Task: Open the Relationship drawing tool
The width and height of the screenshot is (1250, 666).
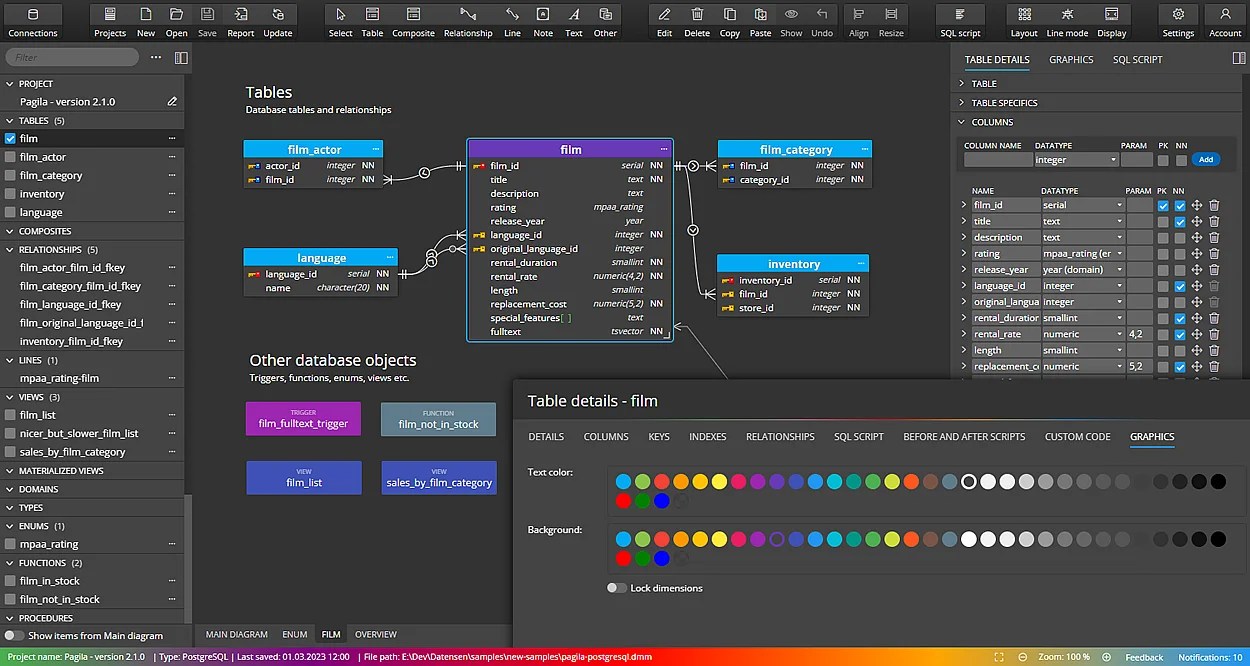Action: pos(468,20)
